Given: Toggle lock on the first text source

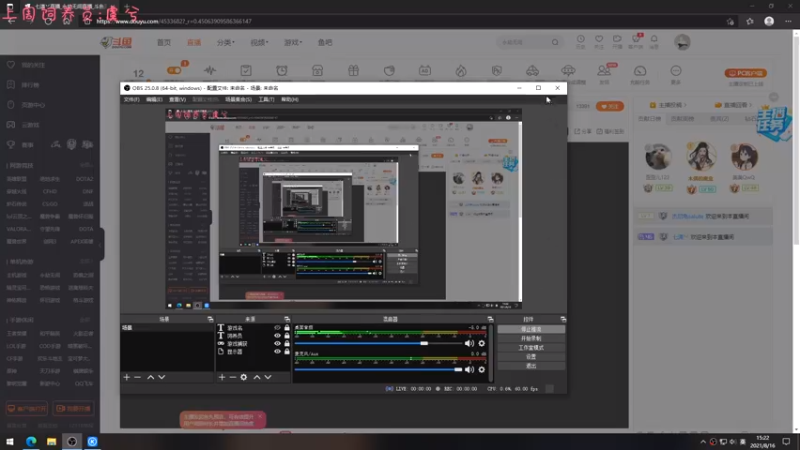Looking at the screenshot, I should coord(287,328).
